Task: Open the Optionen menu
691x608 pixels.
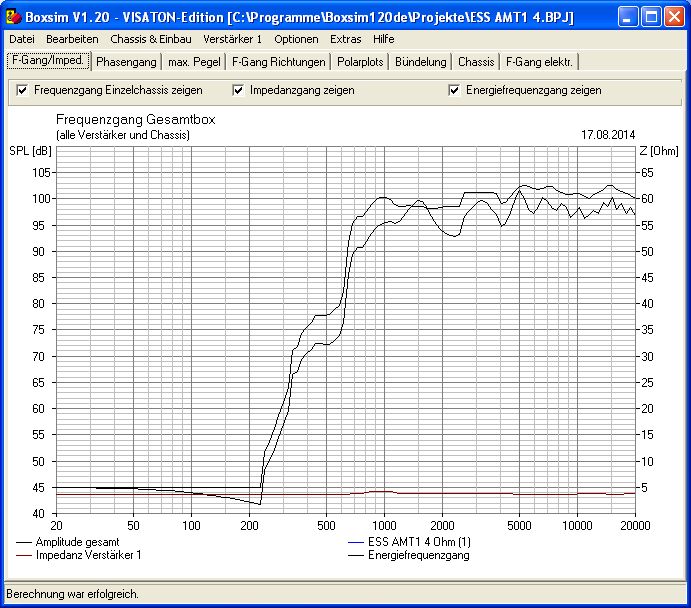Action: (x=296, y=39)
